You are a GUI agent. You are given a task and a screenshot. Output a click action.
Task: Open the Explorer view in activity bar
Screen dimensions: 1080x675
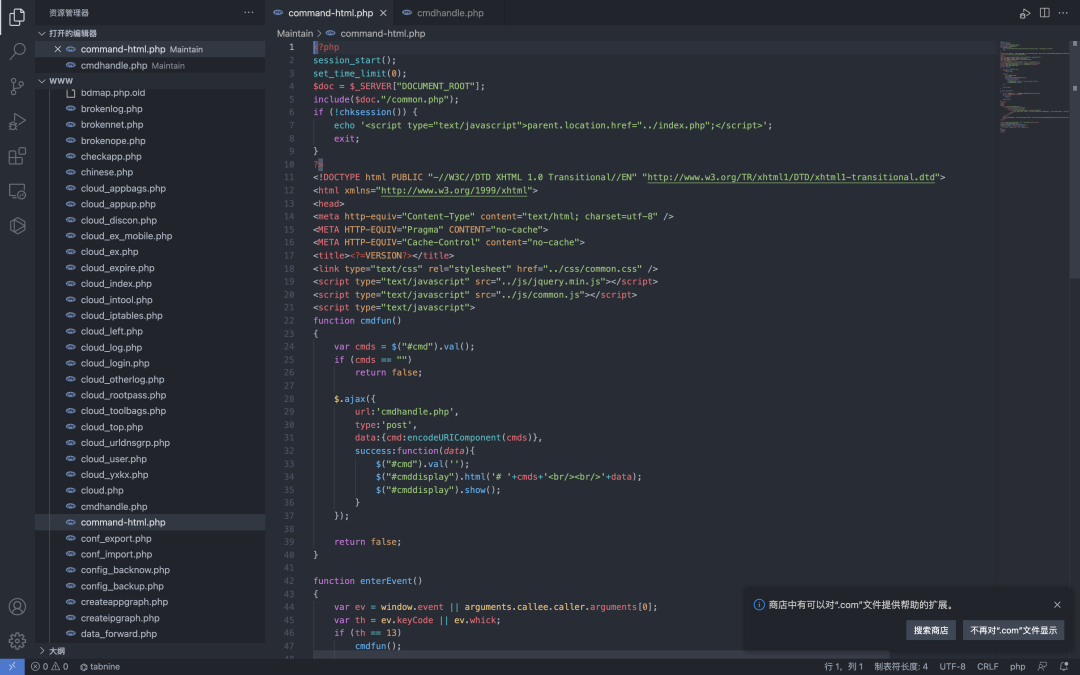click(17, 17)
